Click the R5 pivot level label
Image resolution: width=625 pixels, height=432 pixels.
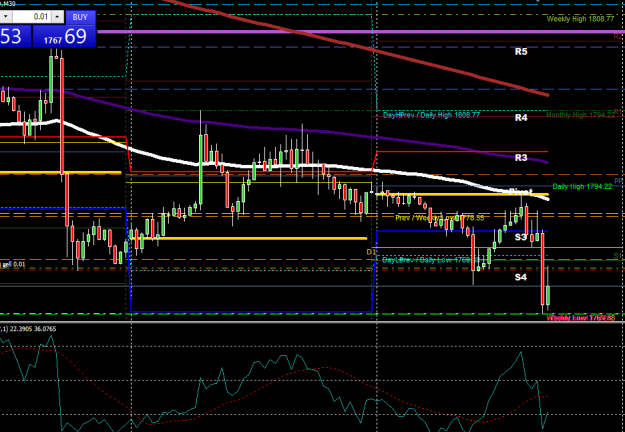click(x=521, y=51)
